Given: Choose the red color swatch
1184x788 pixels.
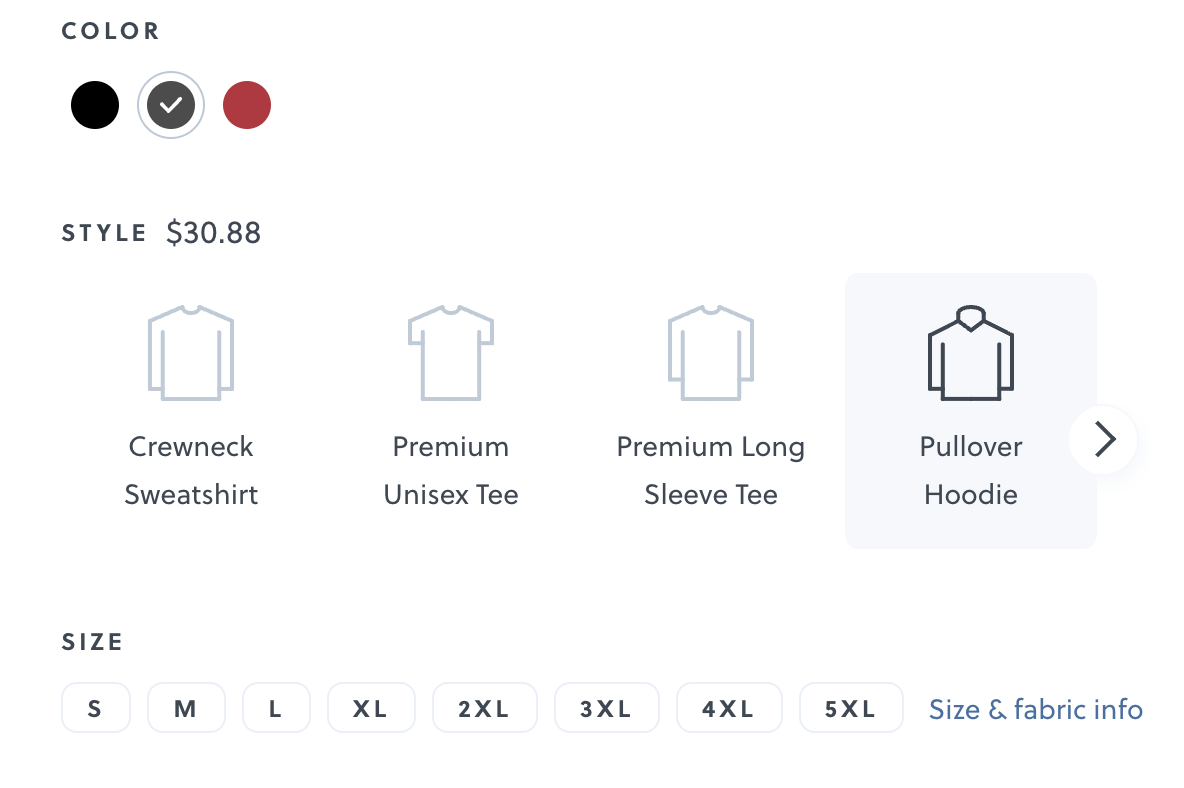Looking at the screenshot, I should pos(247,105).
